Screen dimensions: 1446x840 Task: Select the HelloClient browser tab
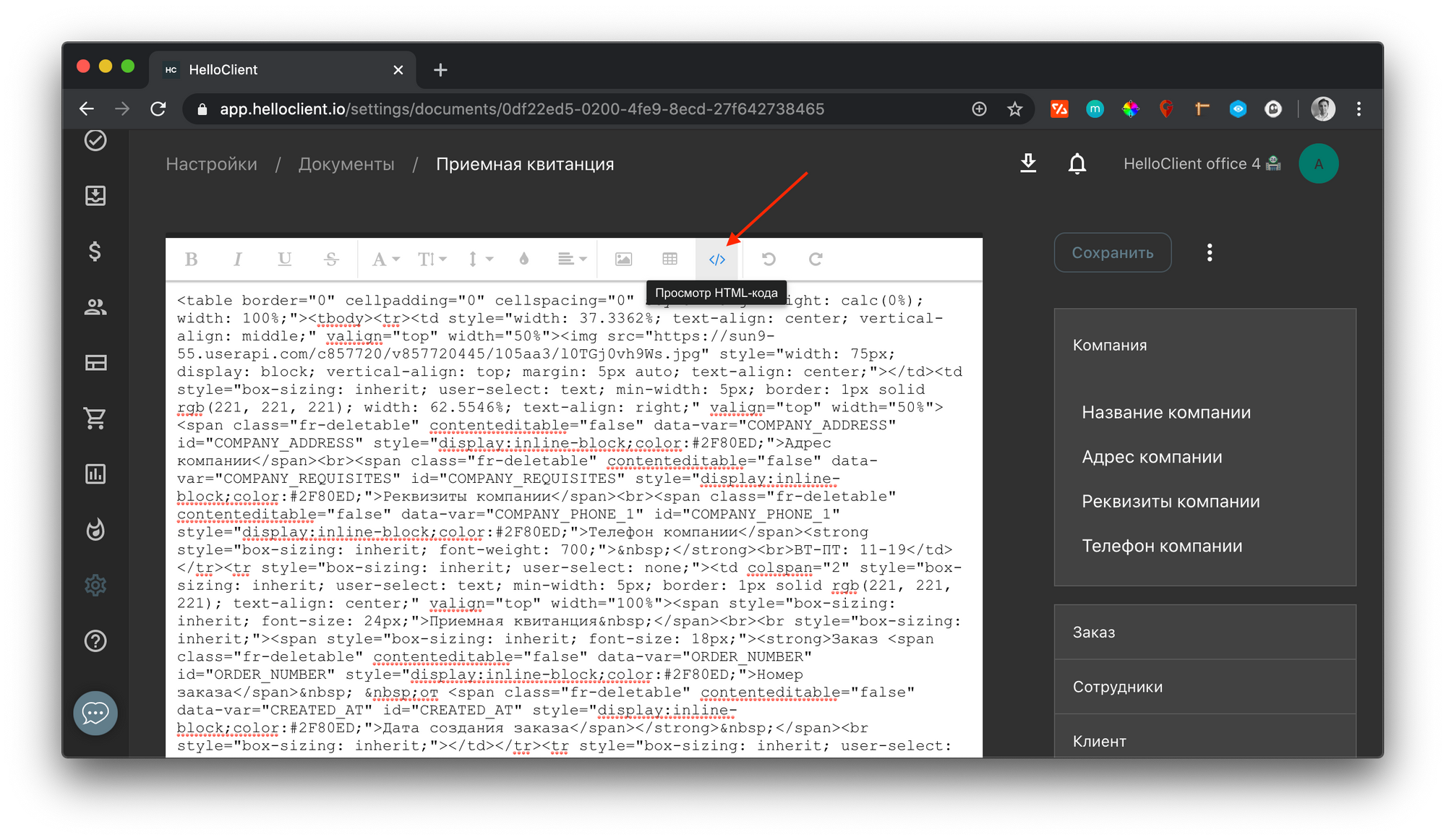pos(282,69)
